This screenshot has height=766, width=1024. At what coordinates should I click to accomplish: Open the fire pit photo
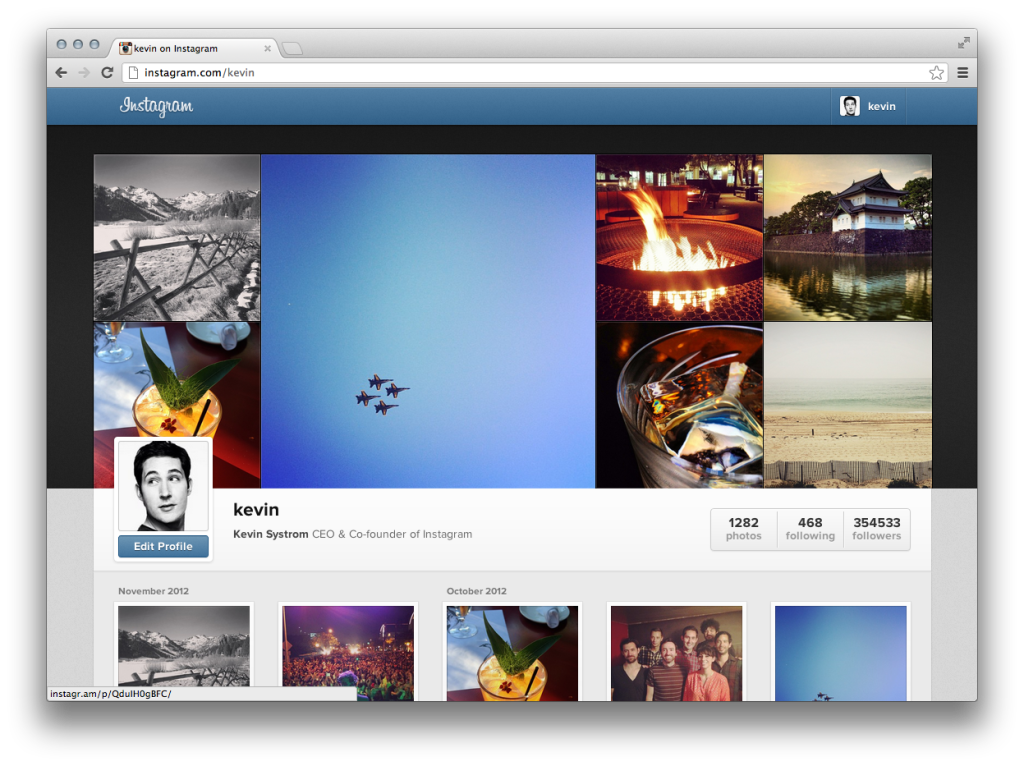coord(679,237)
